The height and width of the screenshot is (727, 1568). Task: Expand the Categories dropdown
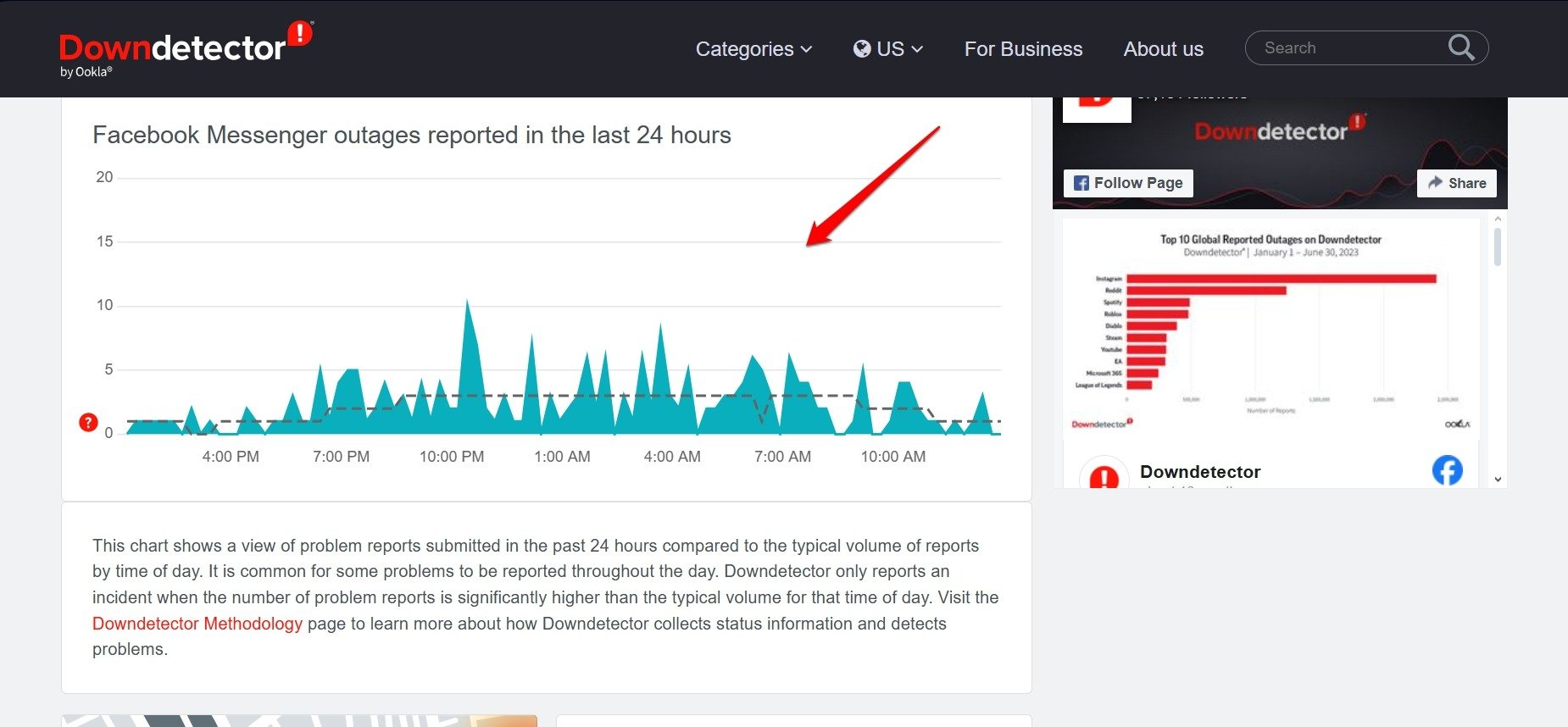(753, 49)
